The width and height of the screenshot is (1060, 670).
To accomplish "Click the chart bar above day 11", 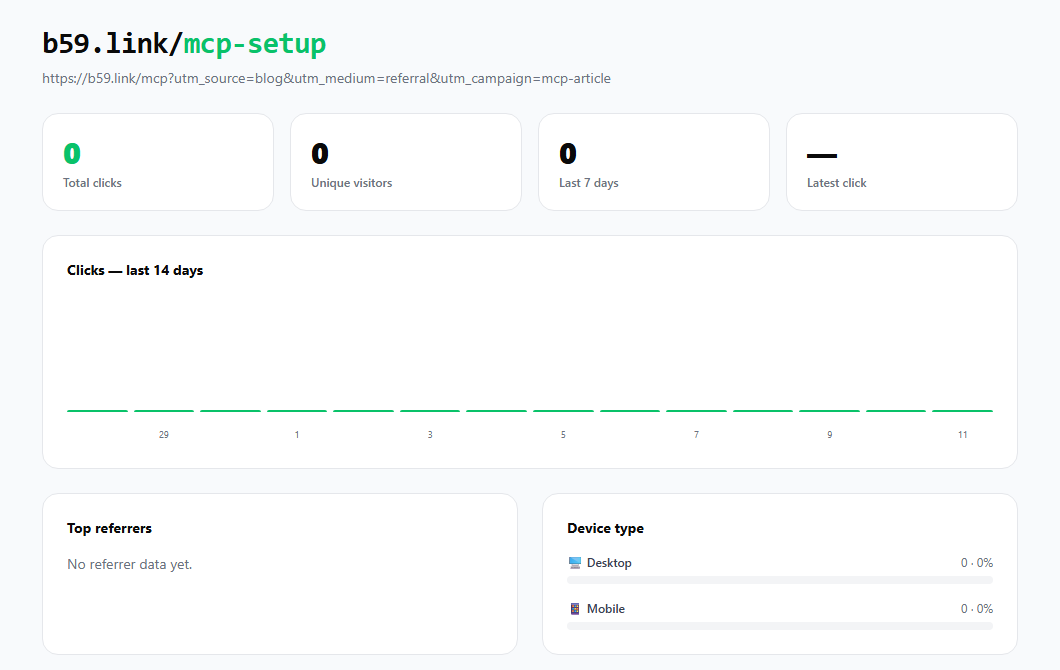I will (x=963, y=410).
